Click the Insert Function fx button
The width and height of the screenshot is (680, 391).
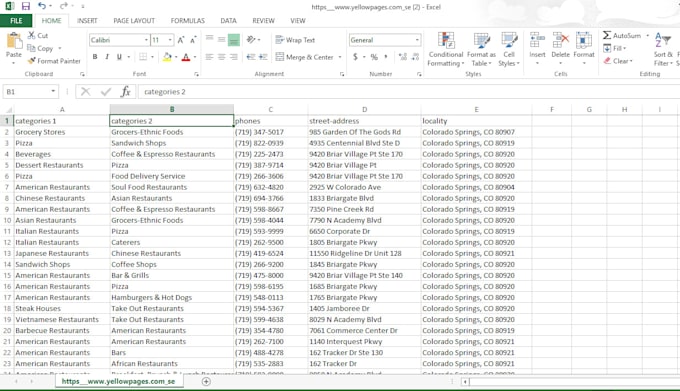pos(125,91)
